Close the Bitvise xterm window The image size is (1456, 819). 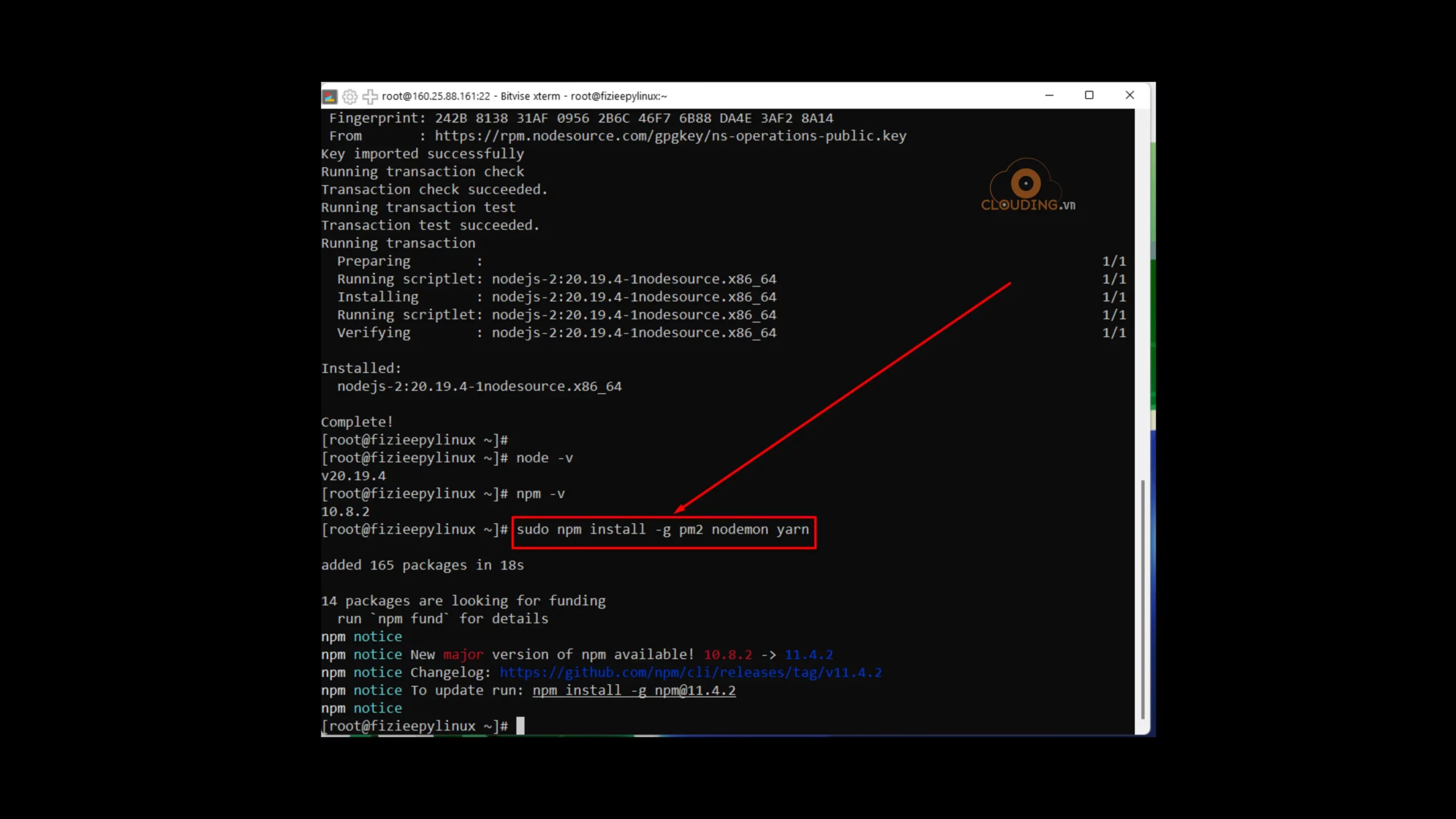[1130, 96]
